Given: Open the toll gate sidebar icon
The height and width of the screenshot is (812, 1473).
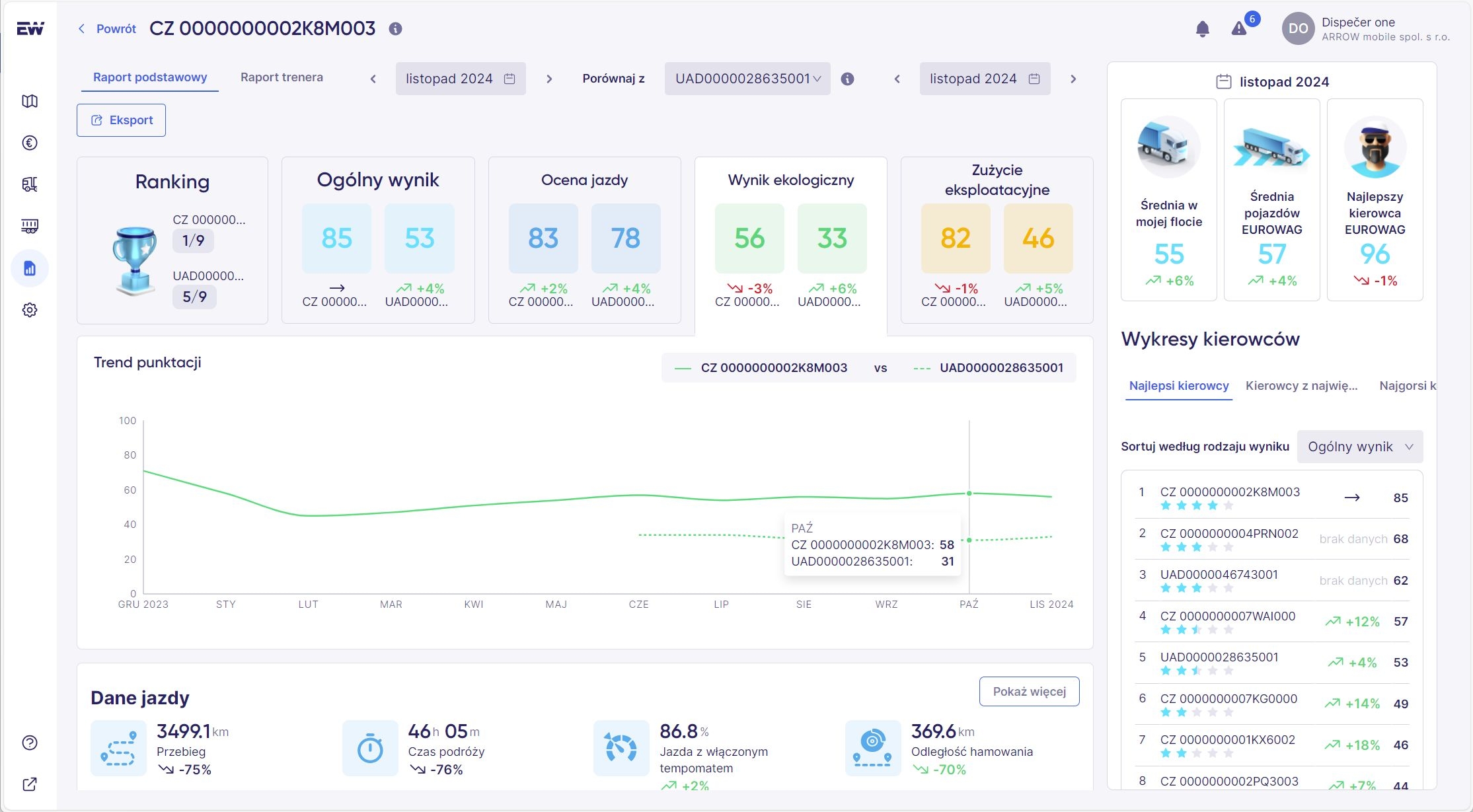Looking at the screenshot, I should click(x=30, y=227).
